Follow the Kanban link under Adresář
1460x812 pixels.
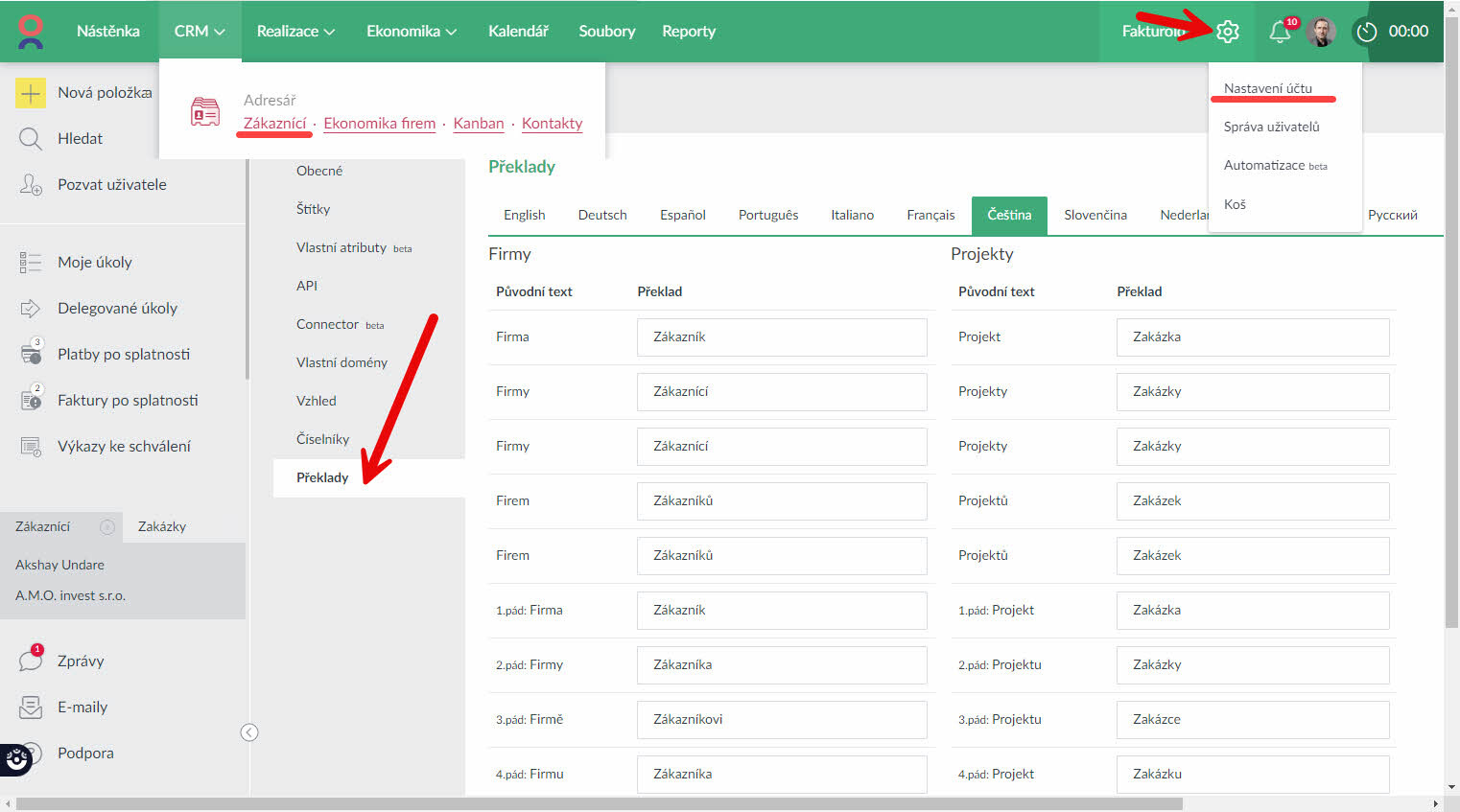[x=478, y=124]
